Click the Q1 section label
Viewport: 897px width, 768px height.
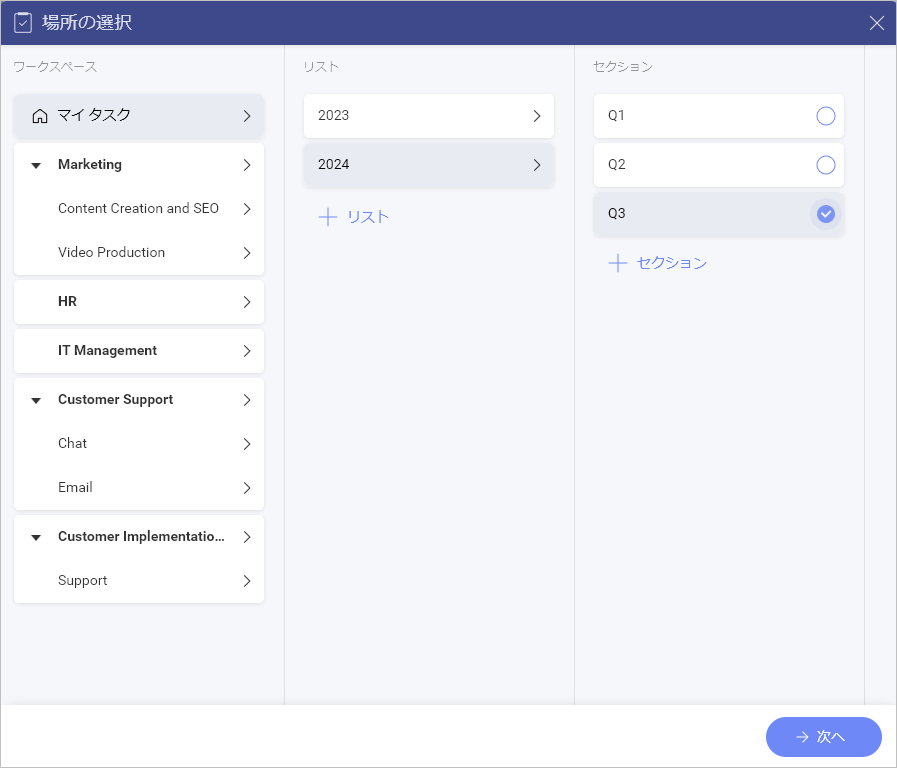pos(616,116)
